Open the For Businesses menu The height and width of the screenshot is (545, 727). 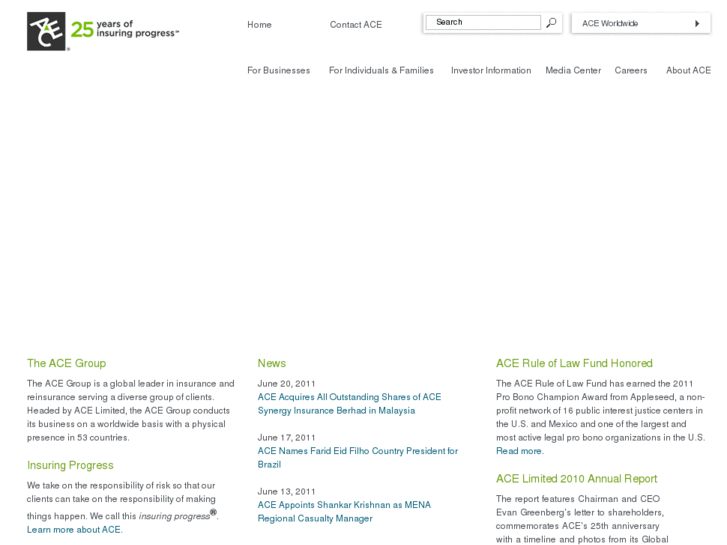point(278,71)
